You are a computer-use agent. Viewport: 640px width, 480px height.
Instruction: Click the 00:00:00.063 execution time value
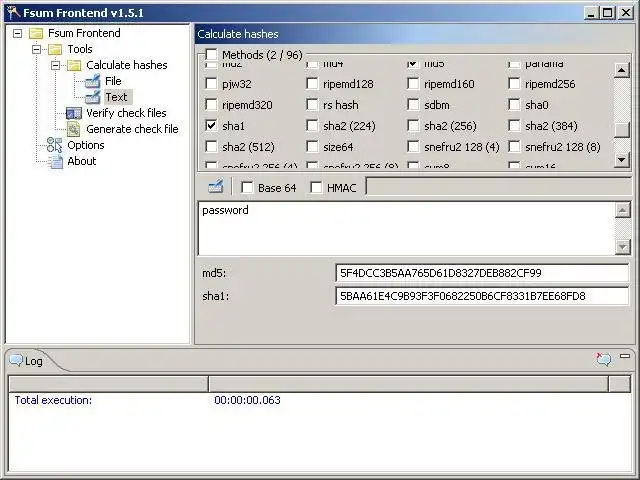tap(247, 400)
